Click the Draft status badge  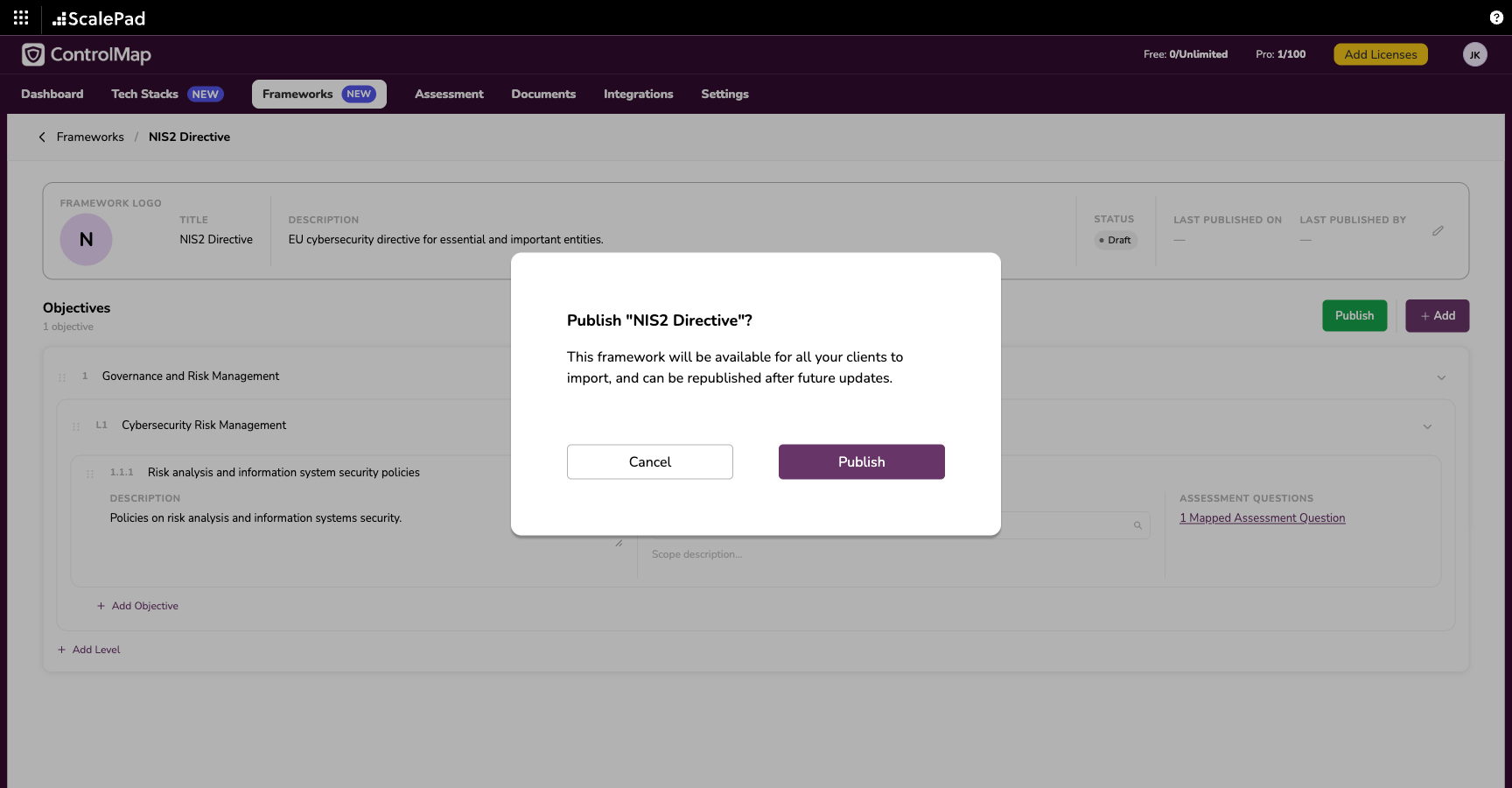pos(1116,240)
